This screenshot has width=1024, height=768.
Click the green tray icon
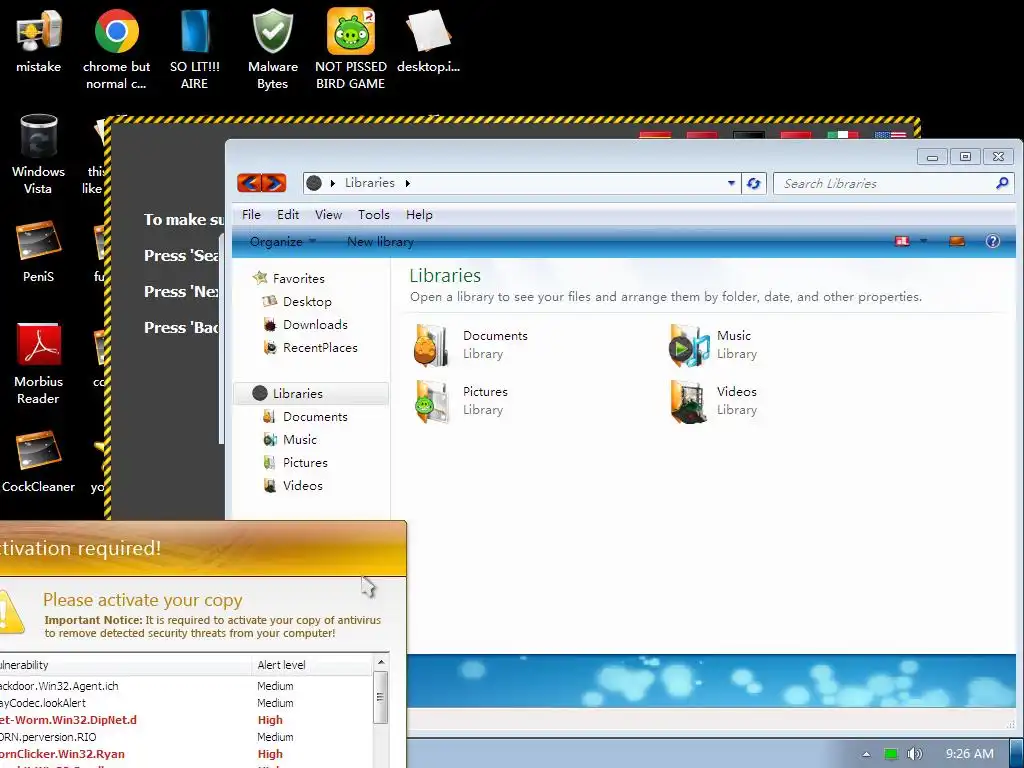pos(891,754)
